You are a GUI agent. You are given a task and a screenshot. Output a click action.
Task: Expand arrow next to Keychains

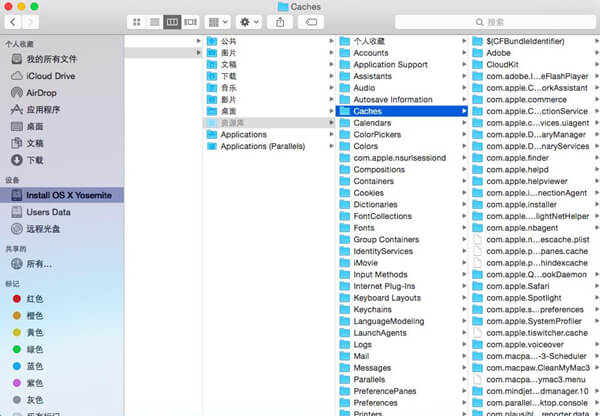(x=464, y=310)
